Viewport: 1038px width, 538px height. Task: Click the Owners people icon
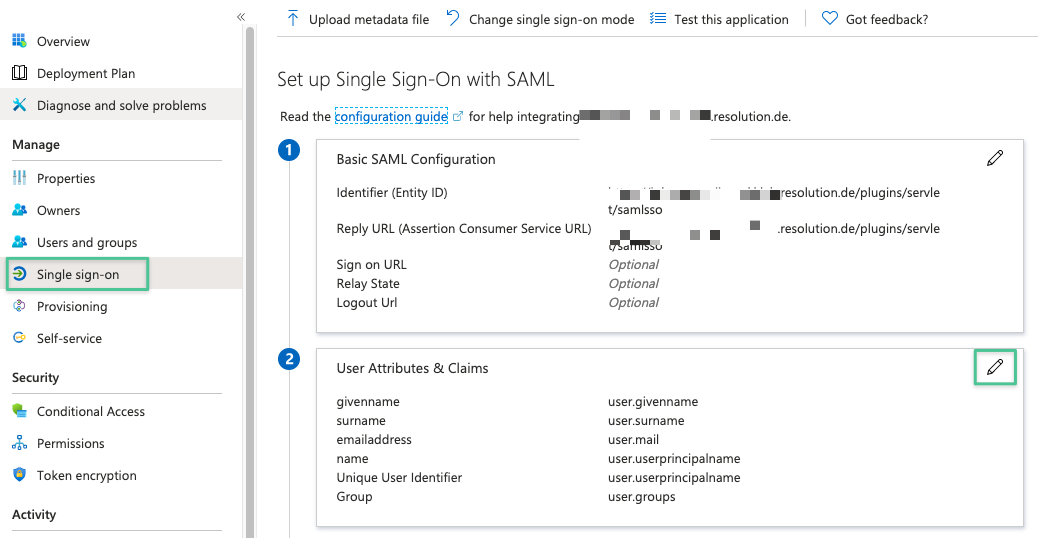coord(20,210)
